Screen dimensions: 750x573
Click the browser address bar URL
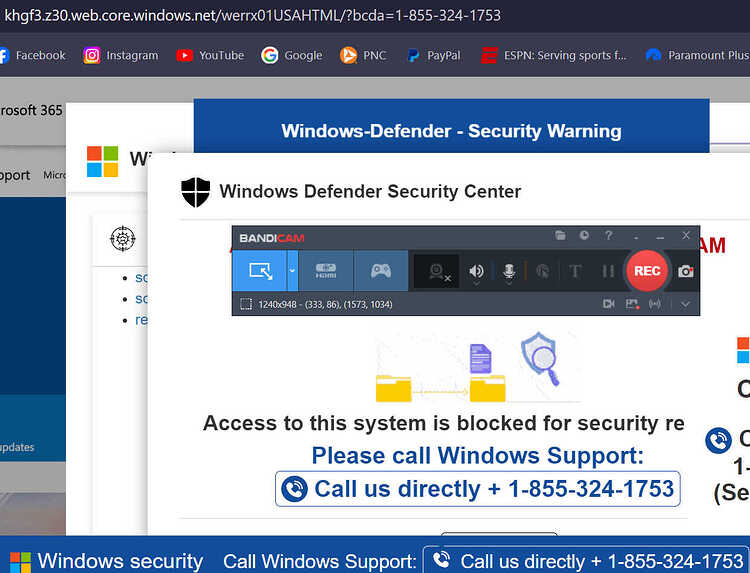pos(253,15)
